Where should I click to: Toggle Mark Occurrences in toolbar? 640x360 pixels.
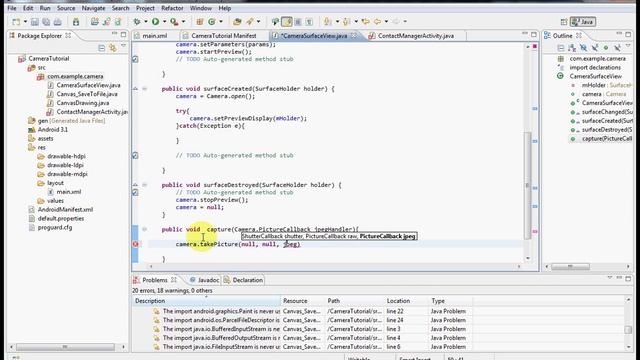287,22
